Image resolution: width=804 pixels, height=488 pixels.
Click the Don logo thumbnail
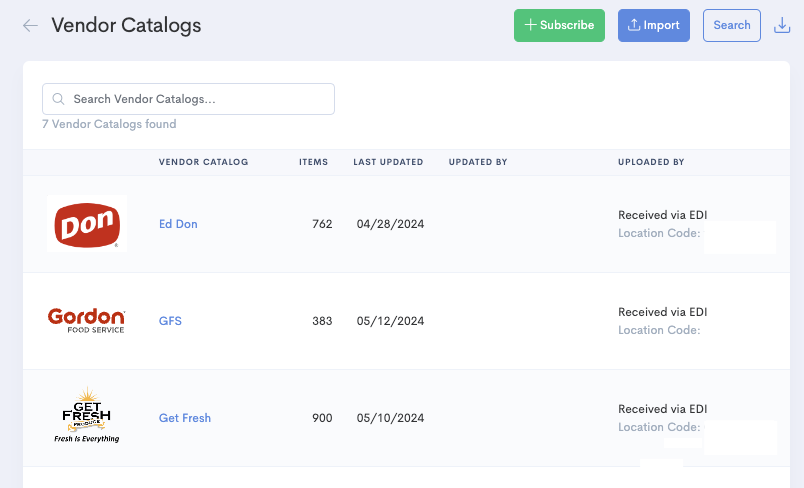coord(87,224)
